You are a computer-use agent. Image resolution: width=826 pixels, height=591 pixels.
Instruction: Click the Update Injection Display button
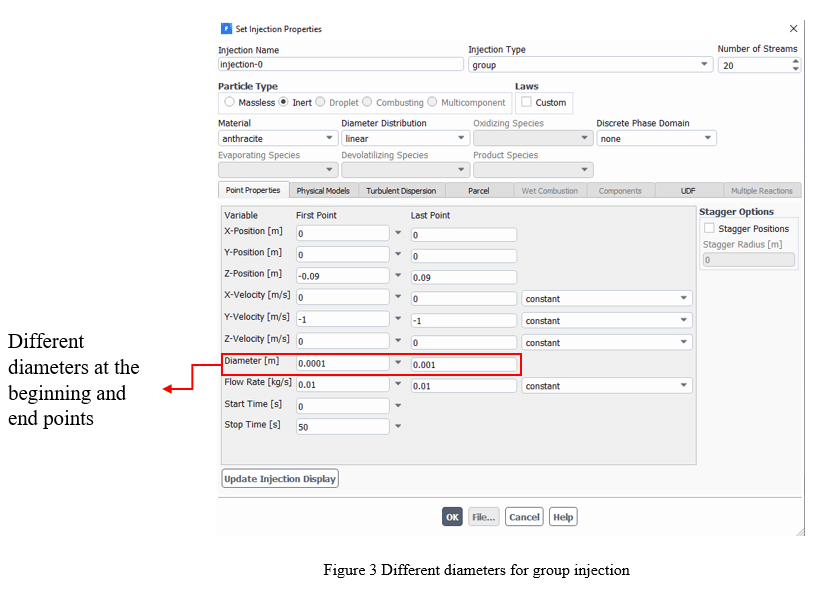click(279, 478)
